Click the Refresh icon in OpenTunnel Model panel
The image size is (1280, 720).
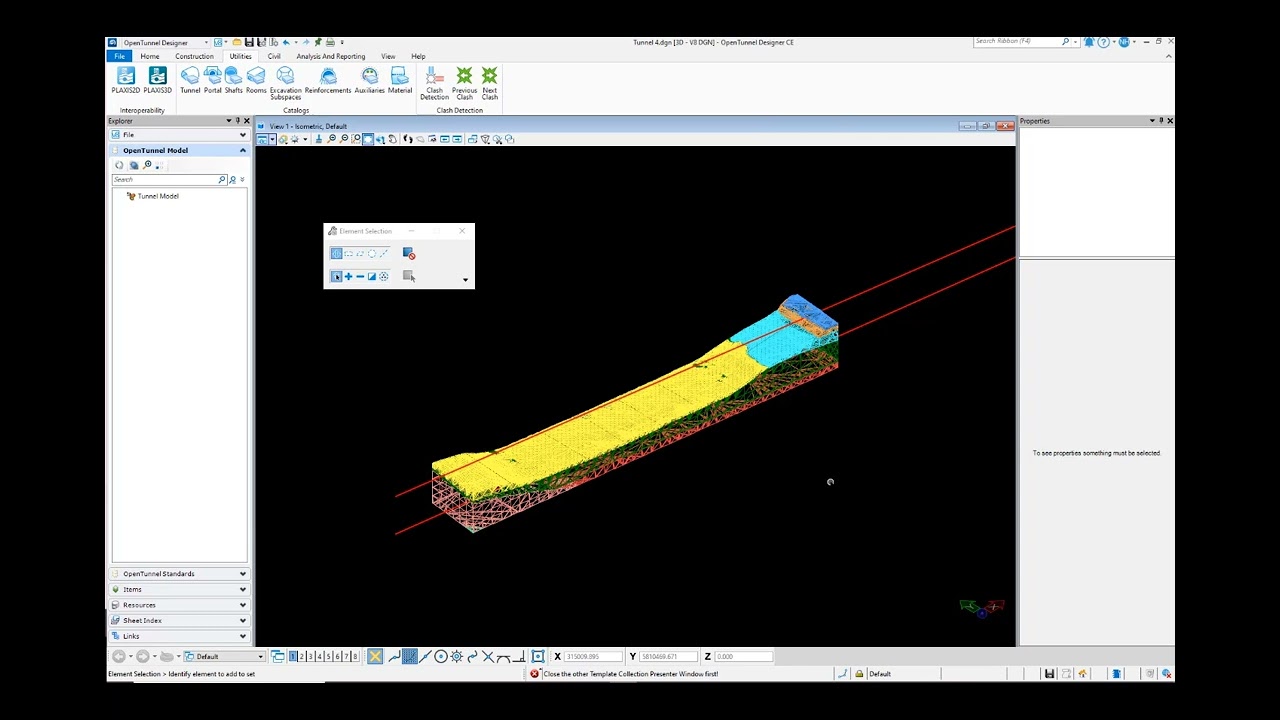120,165
